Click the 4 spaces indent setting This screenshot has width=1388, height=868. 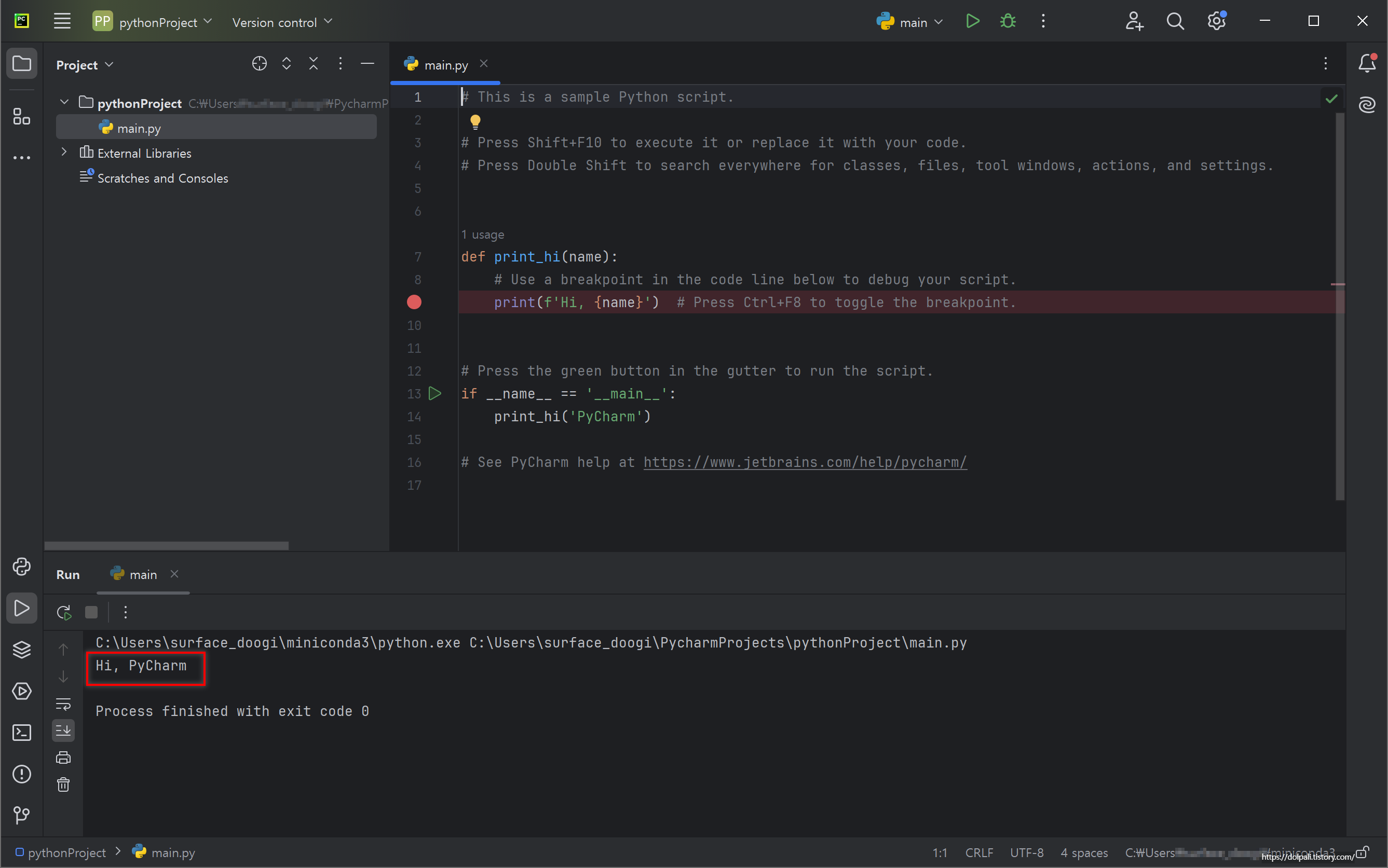1084,852
